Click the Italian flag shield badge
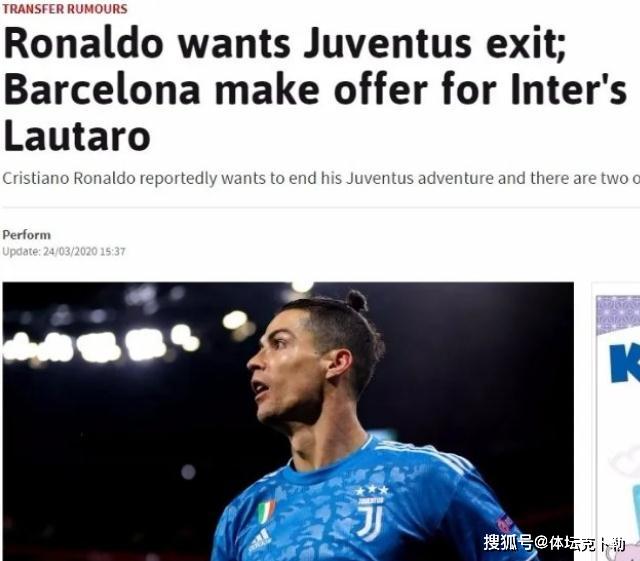Image resolution: width=640 pixels, height=561 pixels. pos(266,512)
